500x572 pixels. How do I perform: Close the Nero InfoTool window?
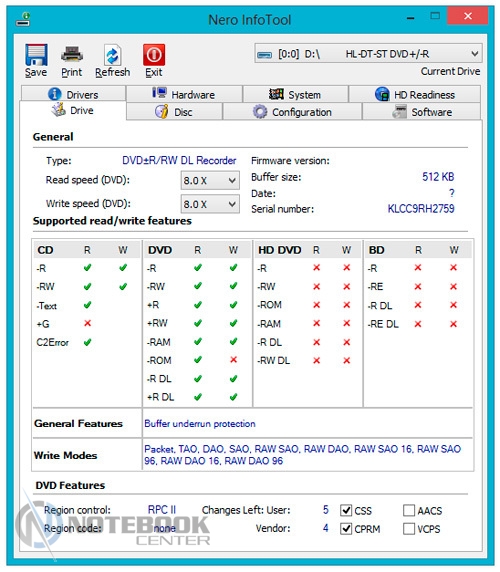[468, 16]
